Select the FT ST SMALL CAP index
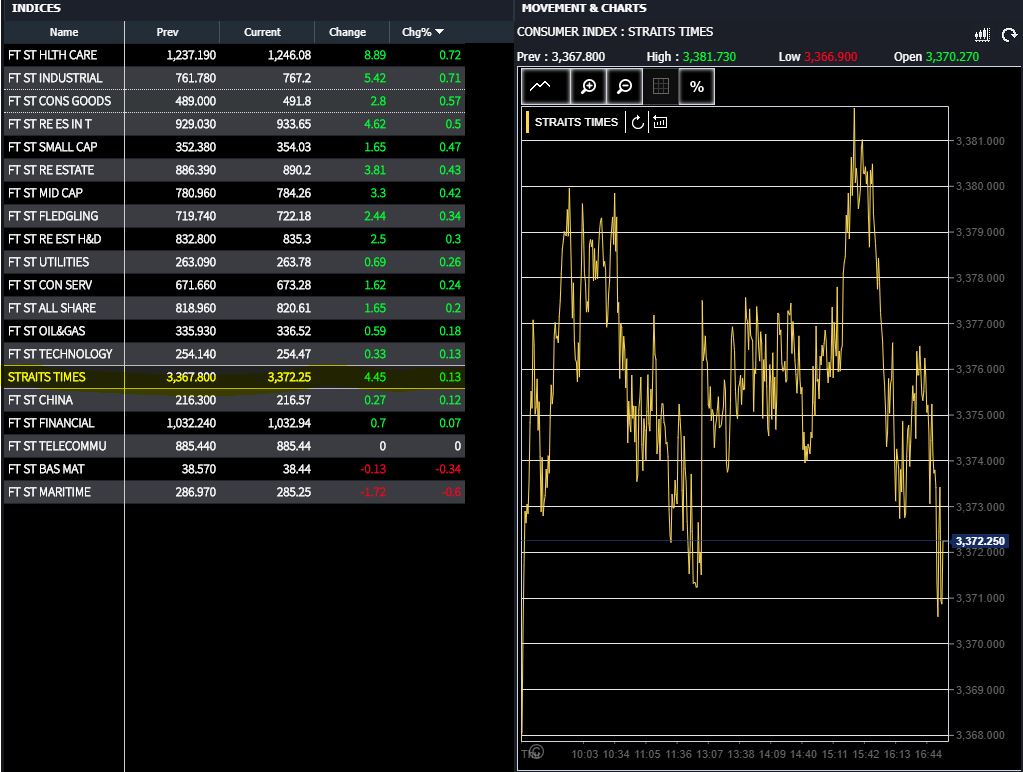This screenshot has width=1023, height=772. [234, 147]
